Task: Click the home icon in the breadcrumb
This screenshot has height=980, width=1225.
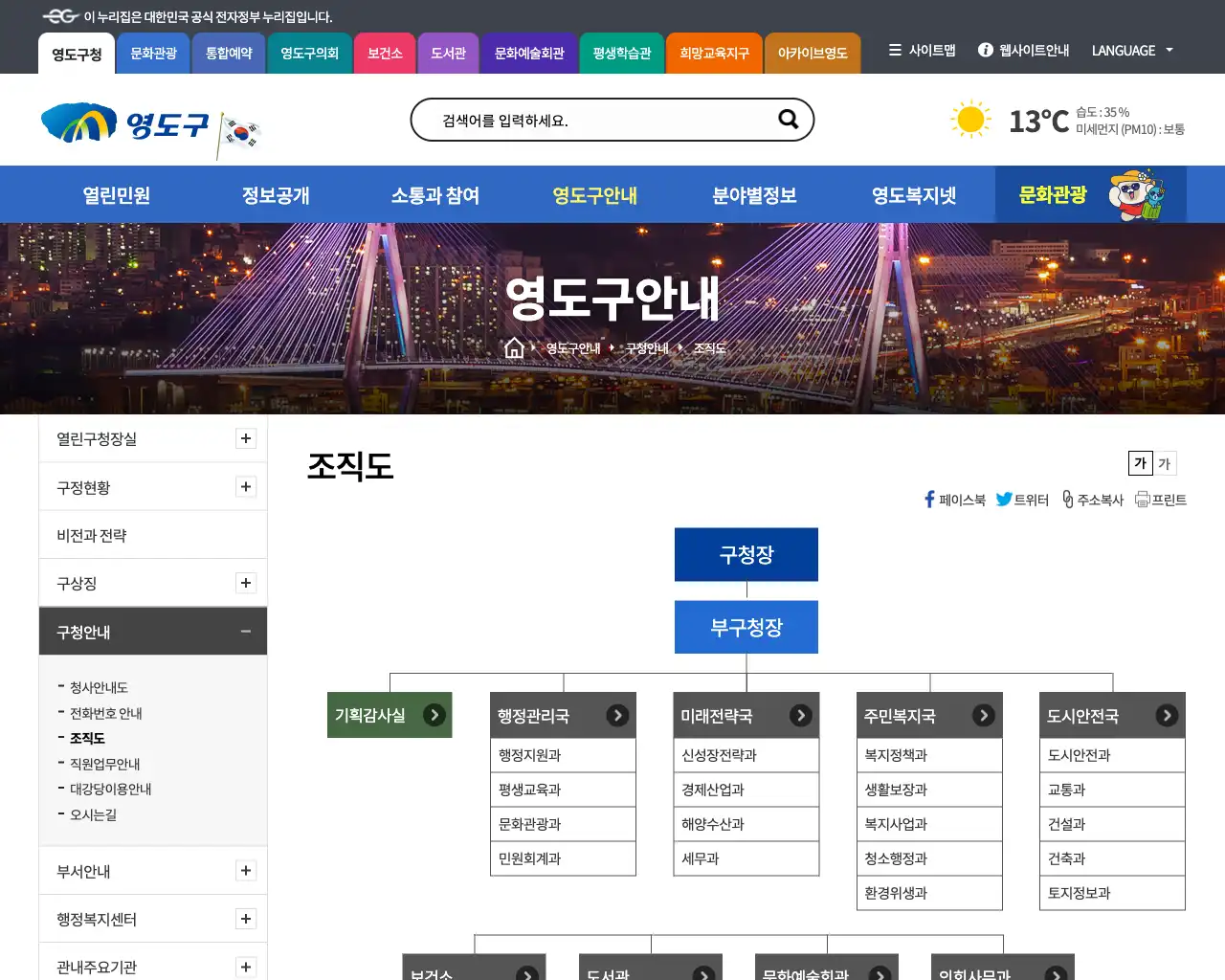Action: [515, 347]
